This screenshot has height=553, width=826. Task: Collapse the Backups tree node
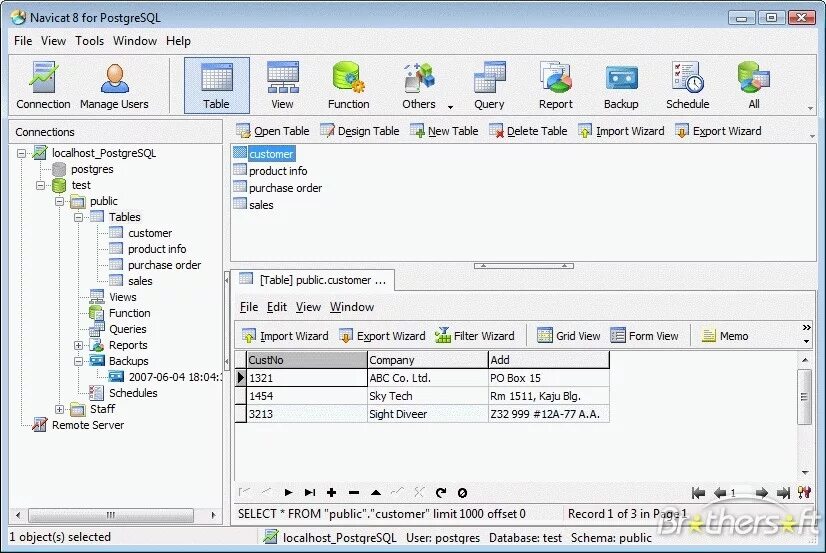[x=78, y=361]
